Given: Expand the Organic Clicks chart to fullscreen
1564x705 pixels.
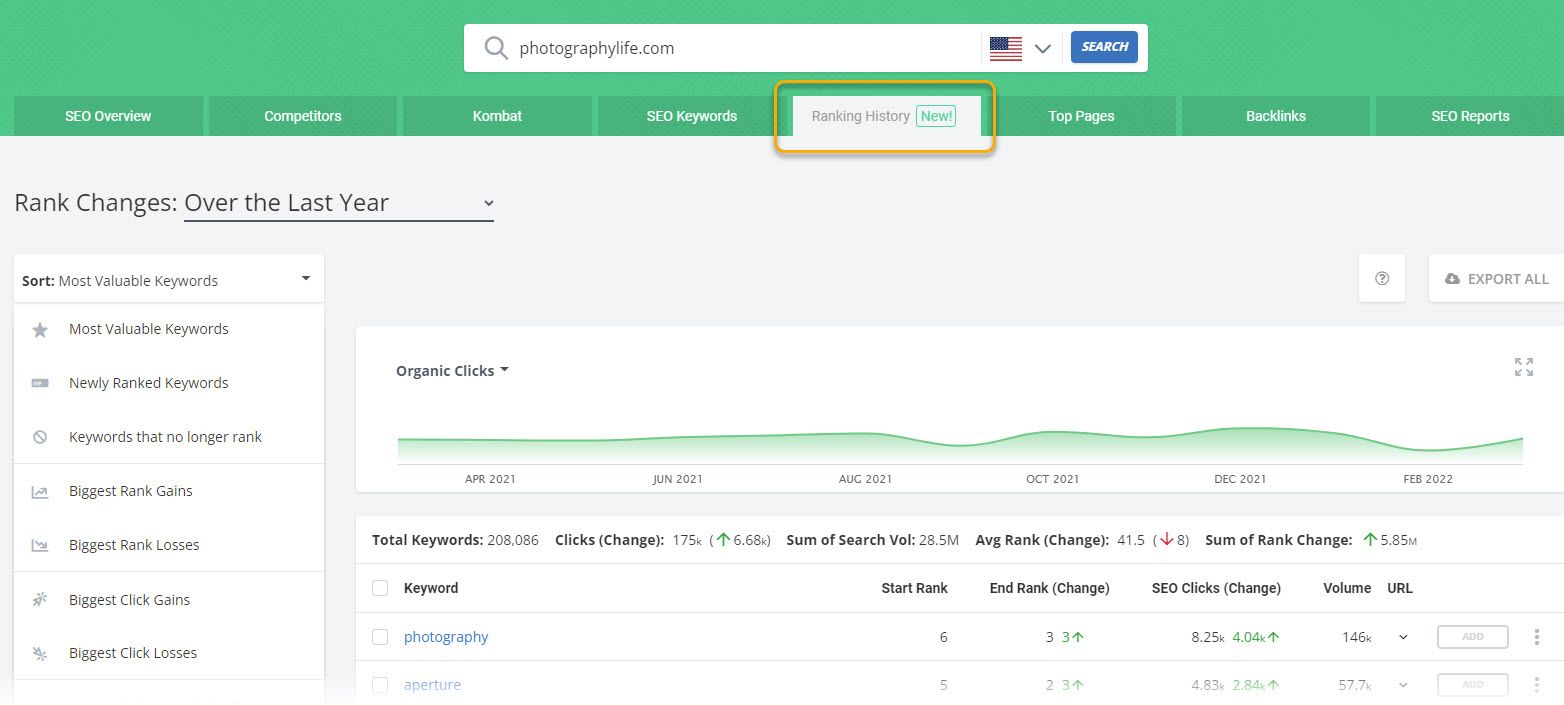Looking at the screenshot, I should 1524,367.
